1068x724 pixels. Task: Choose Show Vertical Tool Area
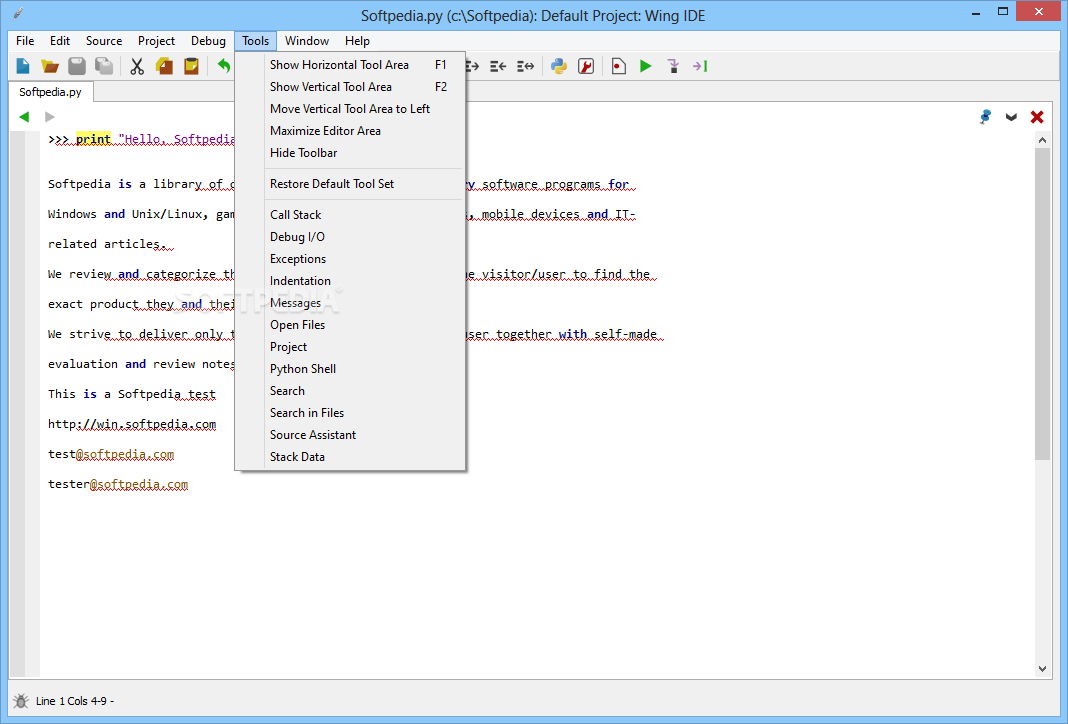click(350, 86)
